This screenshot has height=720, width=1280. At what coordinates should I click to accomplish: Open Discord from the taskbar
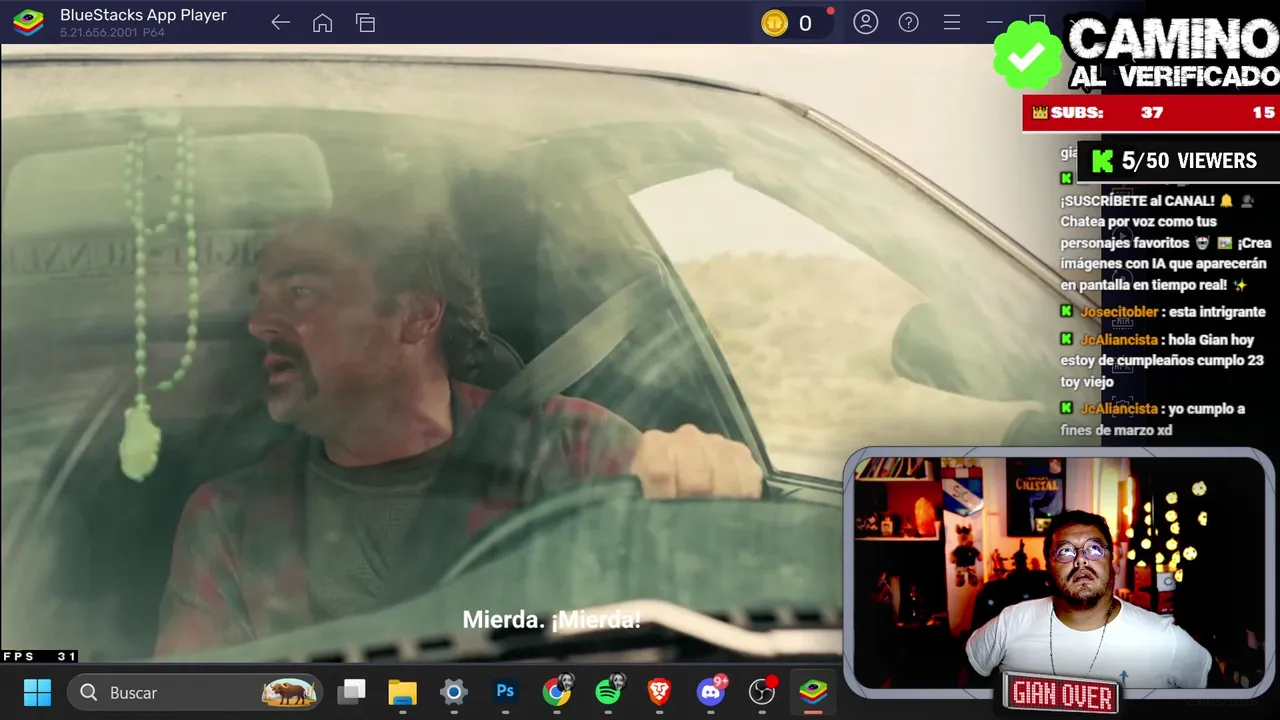pyautogui.click(x=711, y=692)
